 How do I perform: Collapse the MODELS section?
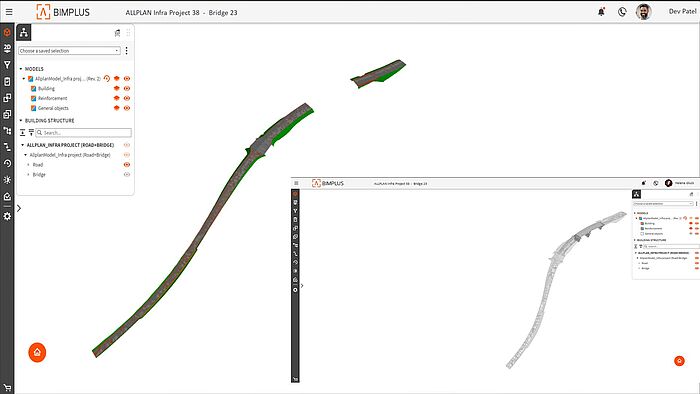(21, 69)
